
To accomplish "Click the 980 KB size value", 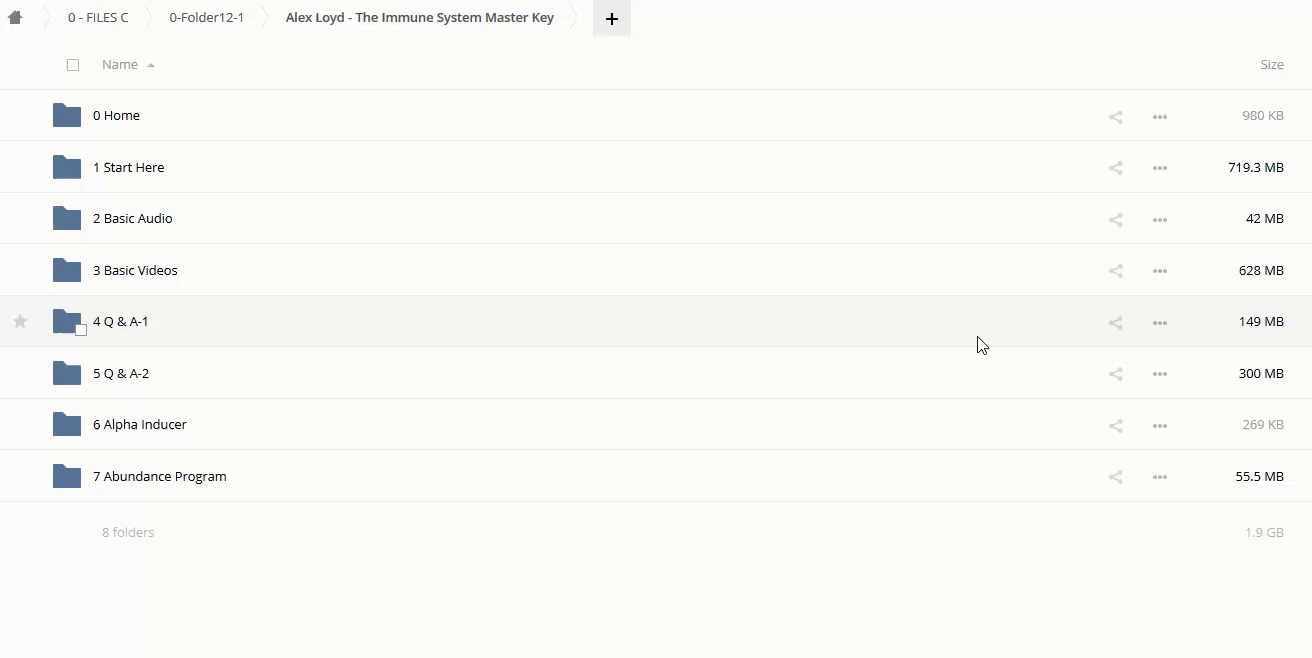I will tap(1263, 115).
